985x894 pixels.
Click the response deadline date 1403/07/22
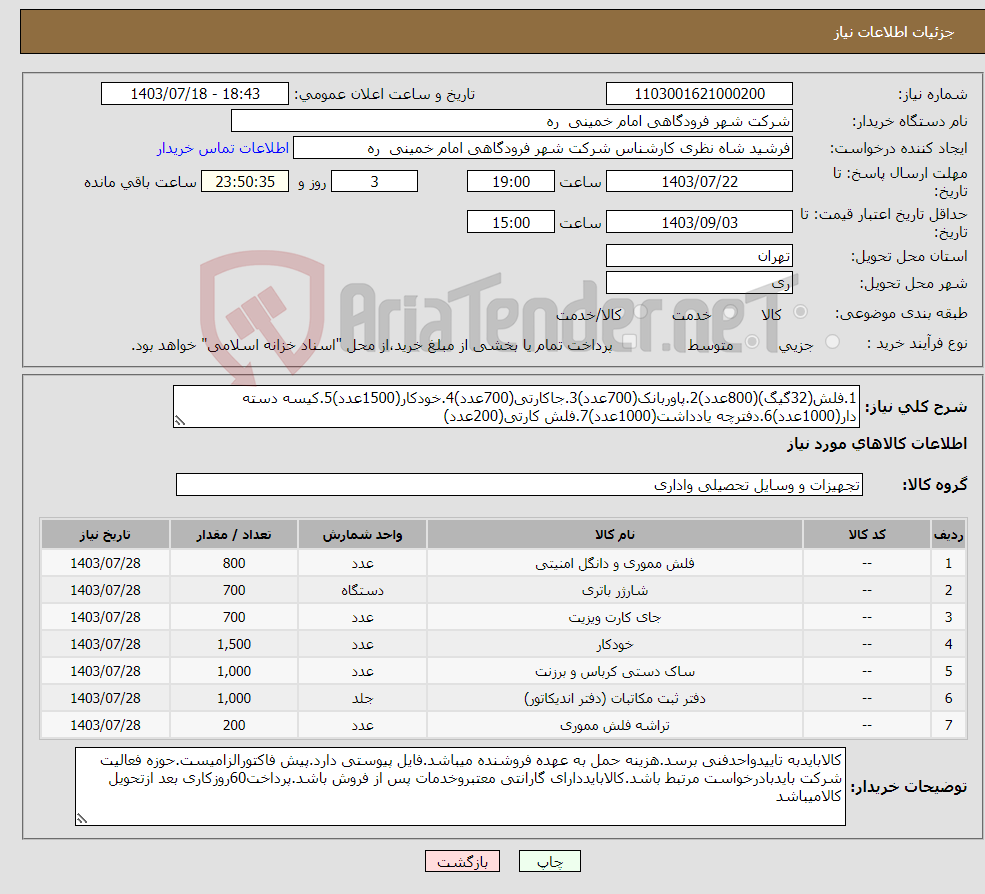699,182
